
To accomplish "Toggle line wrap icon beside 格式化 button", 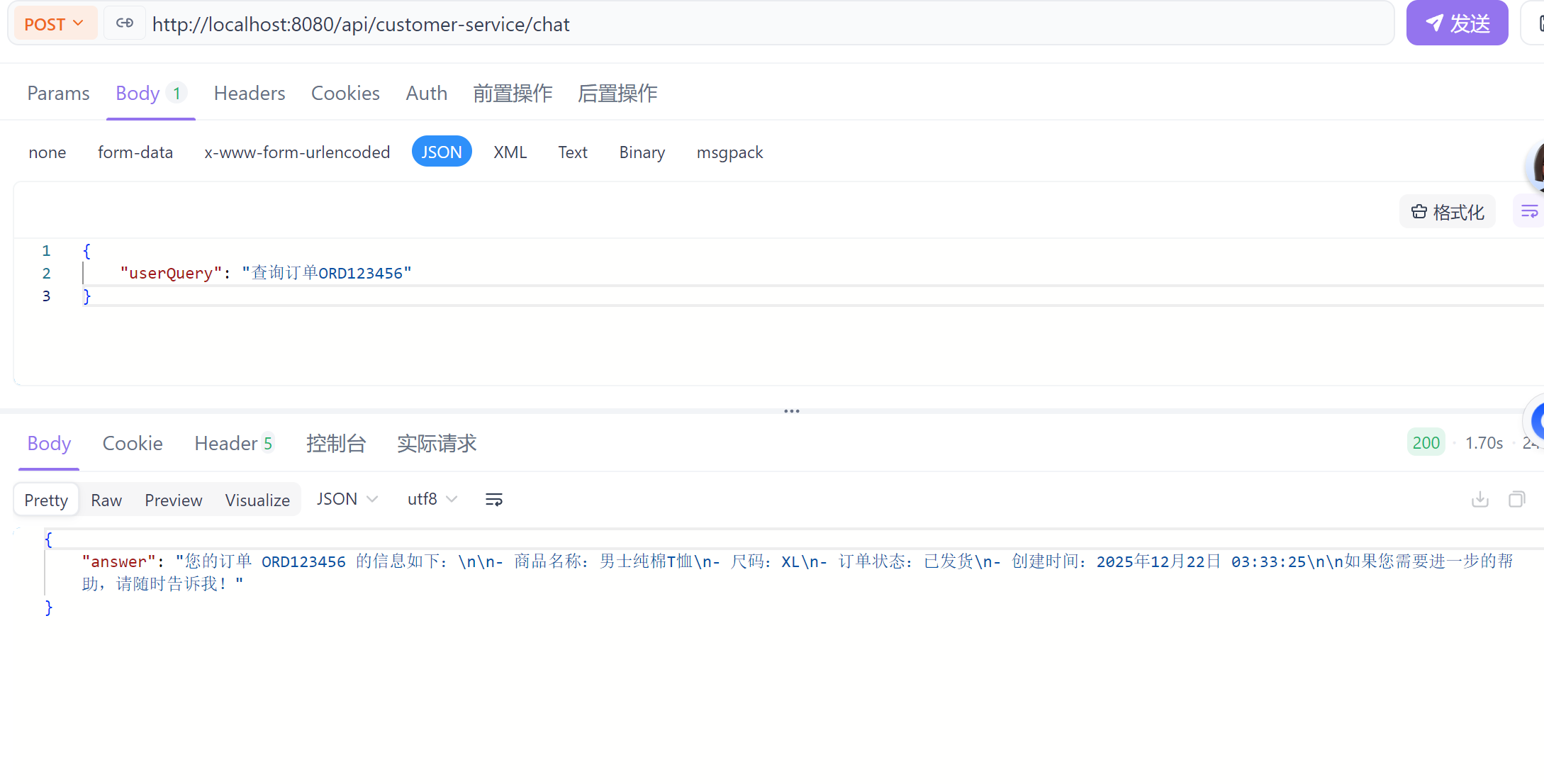I will click(x=1529, y=211).
